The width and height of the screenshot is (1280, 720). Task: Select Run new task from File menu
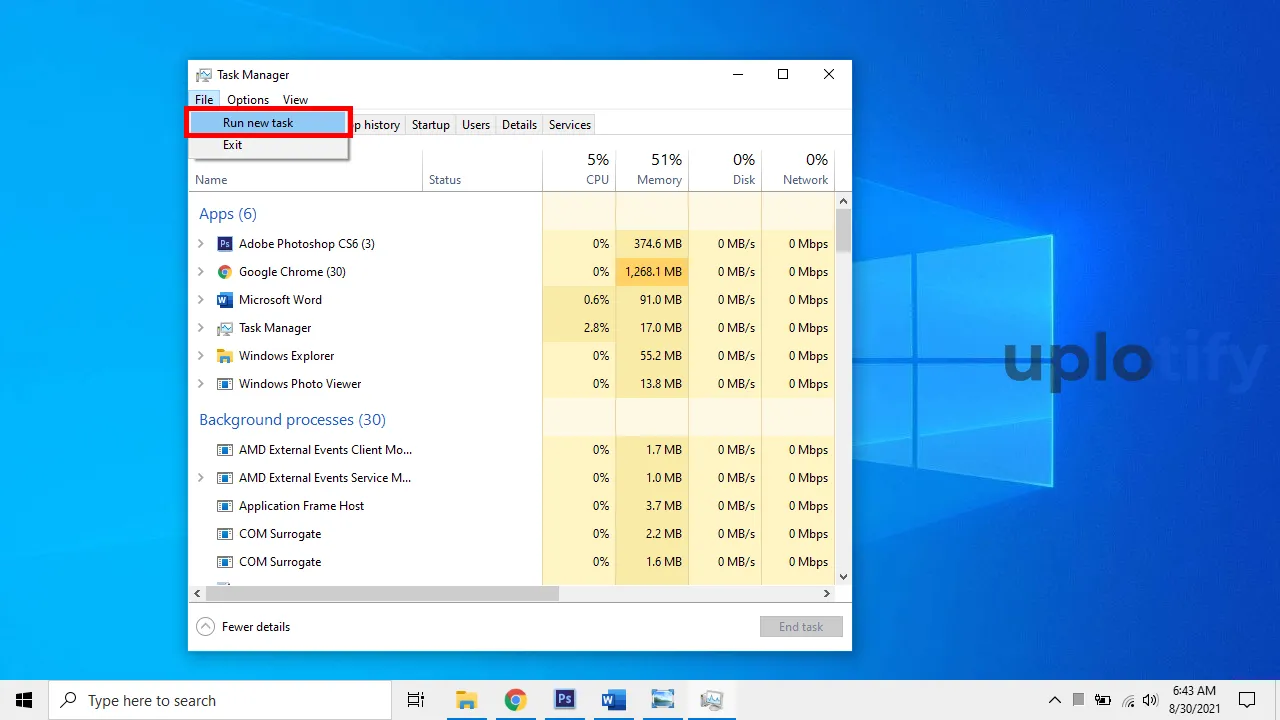(x=268, y=123)
